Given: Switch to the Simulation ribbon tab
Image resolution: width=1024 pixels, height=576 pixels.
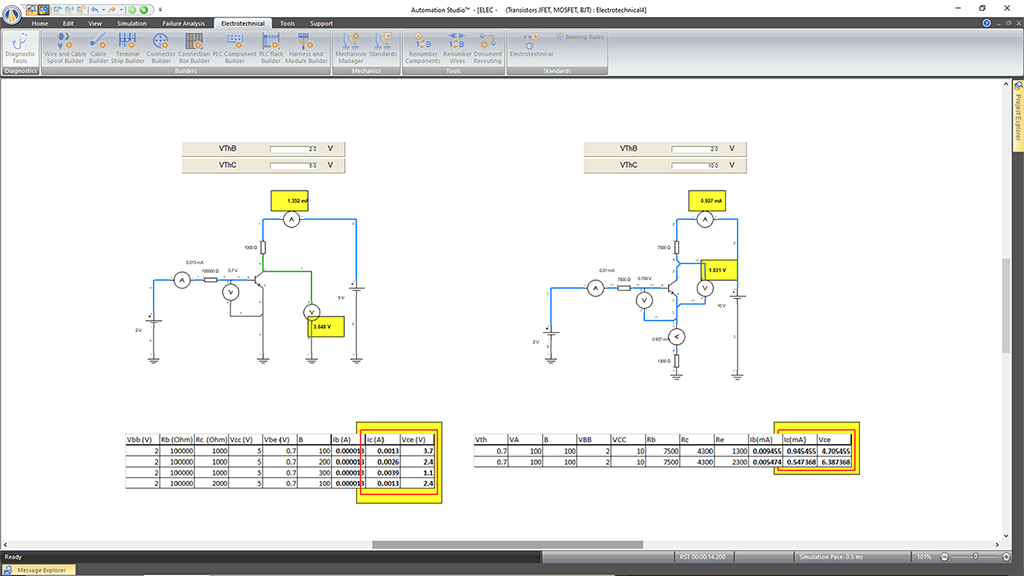Looking at the screenshot, I should pos(131,22).
